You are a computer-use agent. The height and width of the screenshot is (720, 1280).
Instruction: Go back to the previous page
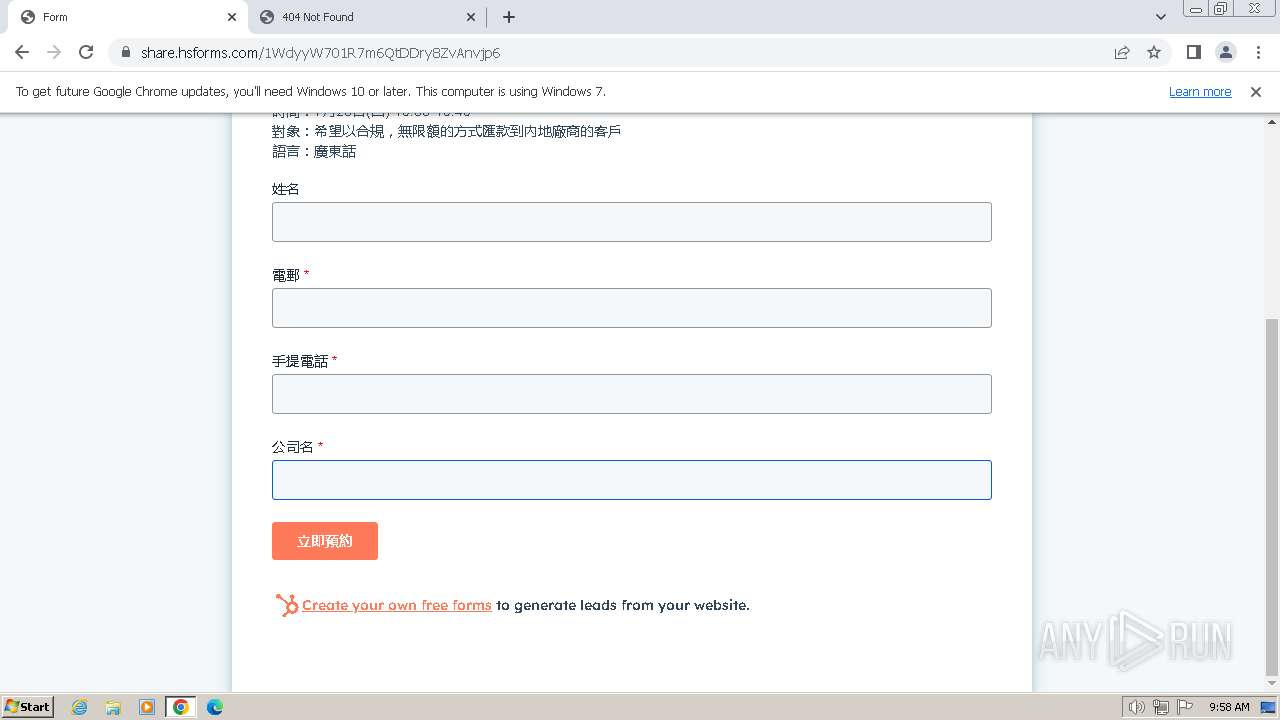22,52
